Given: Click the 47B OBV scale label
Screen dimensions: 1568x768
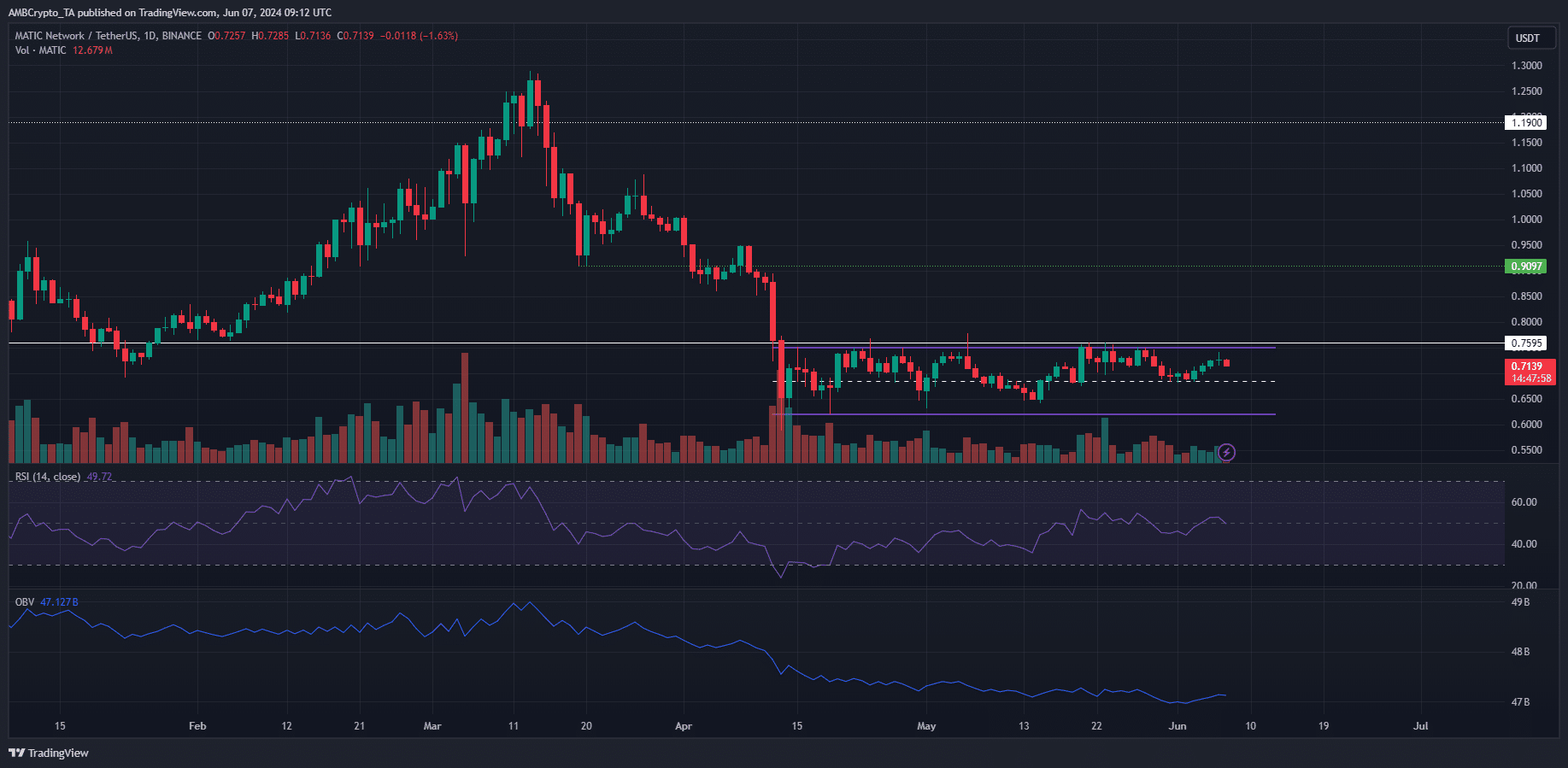Looking at the screenshot, I should (1520, 702).
